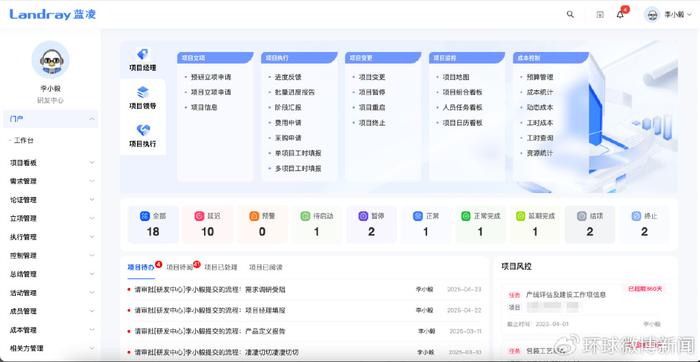Open 项目立项申请 link
700x362 pixels.
(x=211, y=92)
